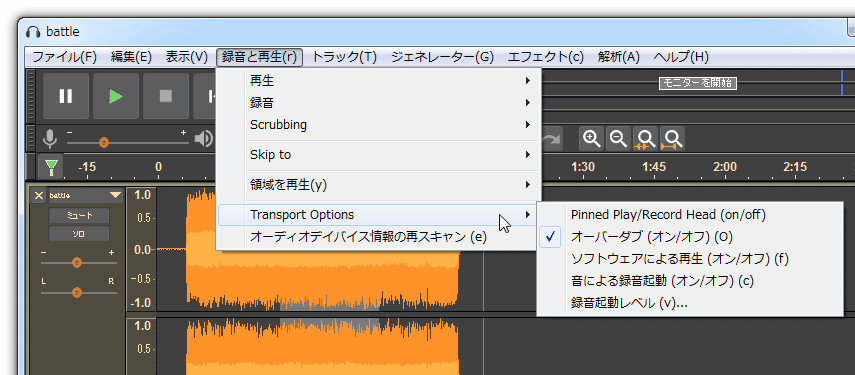This screenshot has width=855, height=375.
Task: Mute the battle track with ミュート button
Action: pyautogui.click(x=79, y=216)
